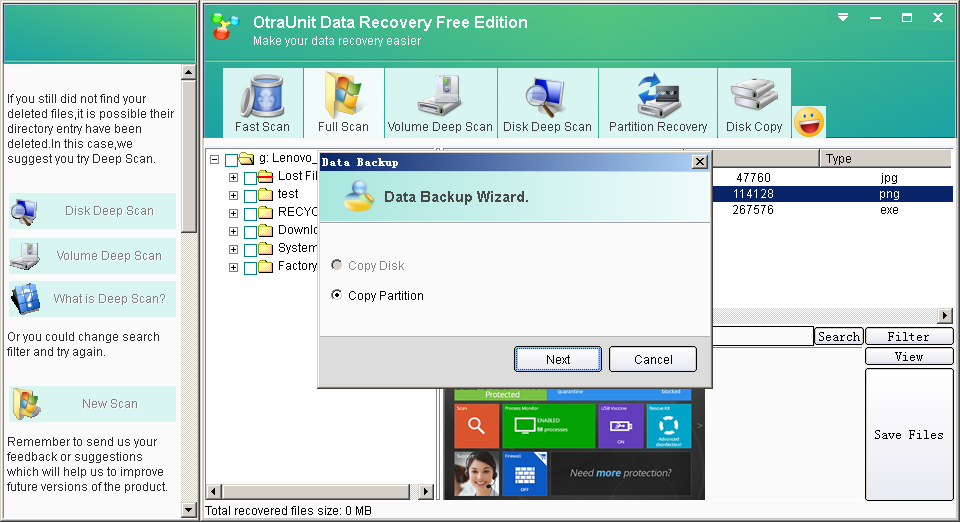Open Disk Deep Scan in the toolbar

[547, 103]
